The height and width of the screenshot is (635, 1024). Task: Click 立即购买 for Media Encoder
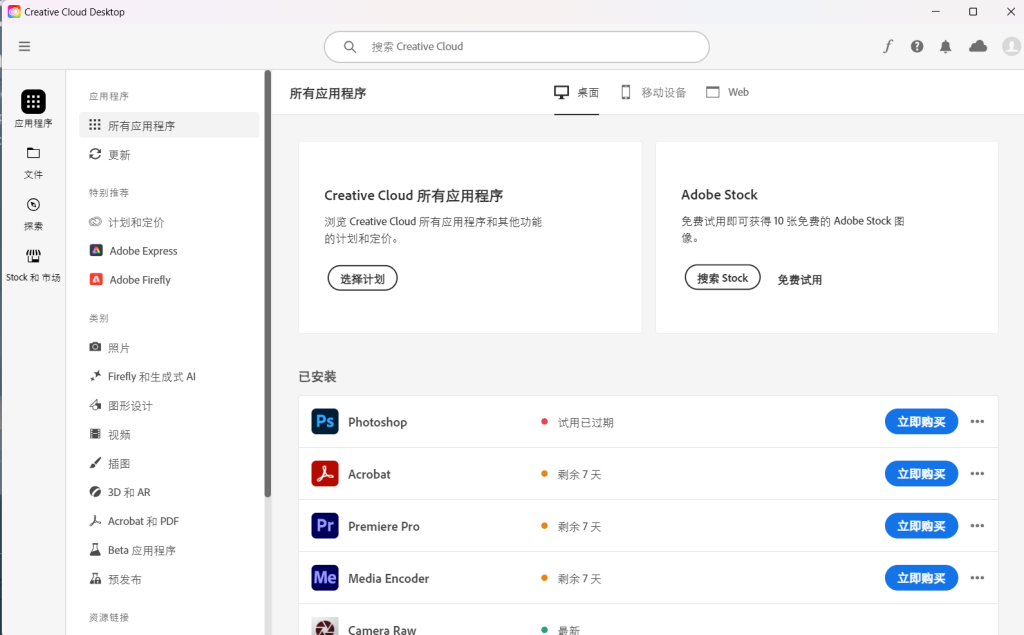[921, 578]
